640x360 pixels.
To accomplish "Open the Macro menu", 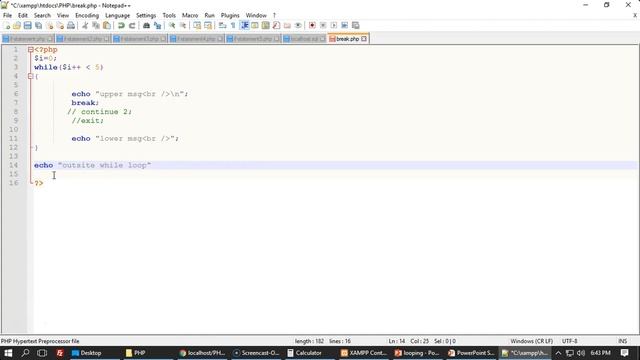I will pyautogui.click(x=190, y=15).
